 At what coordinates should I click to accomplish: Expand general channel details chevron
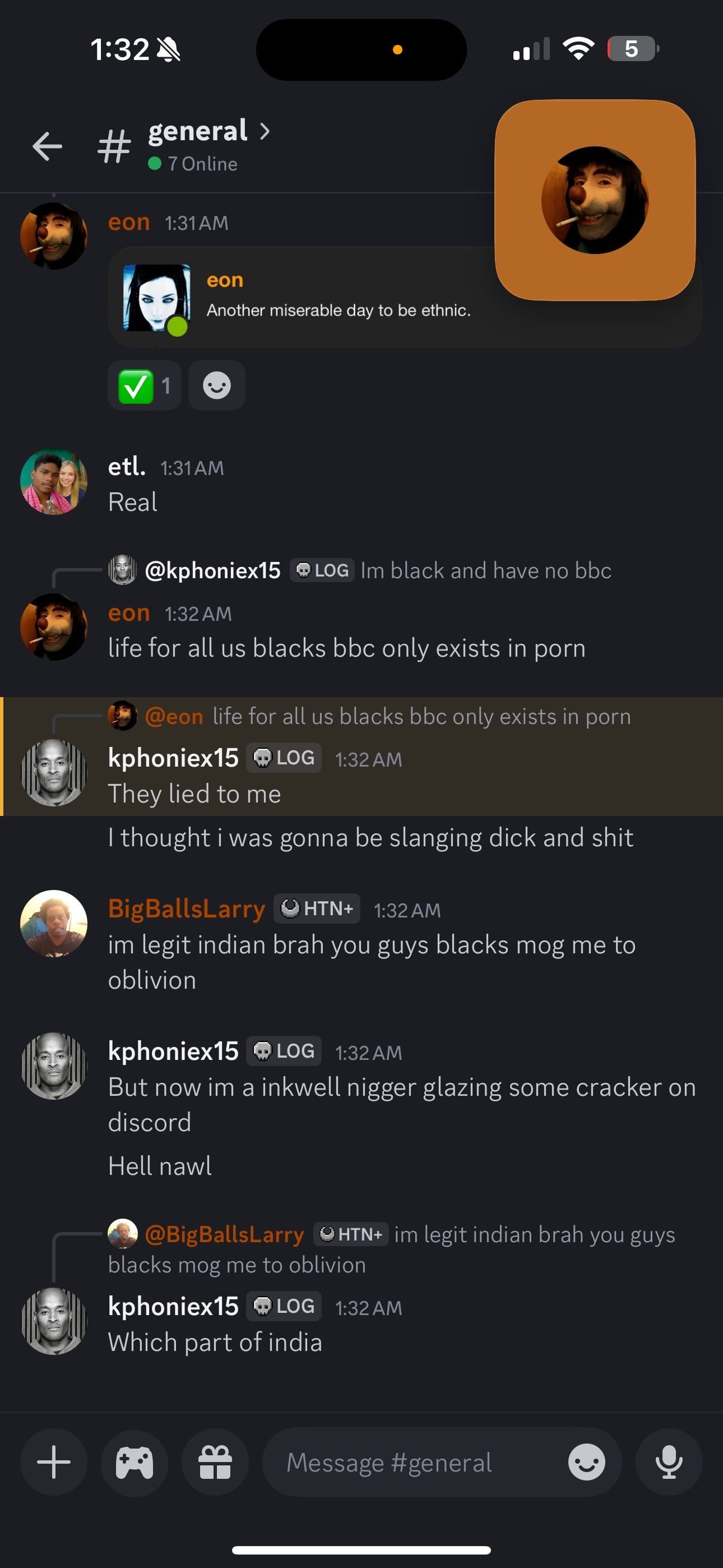(x=265, y=131)
